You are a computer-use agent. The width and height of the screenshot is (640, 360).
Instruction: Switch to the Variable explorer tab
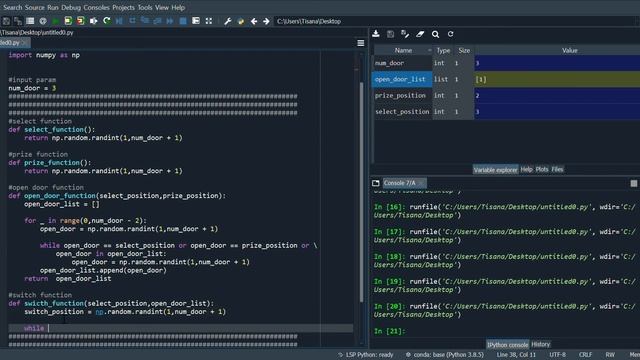pos(496,169)
